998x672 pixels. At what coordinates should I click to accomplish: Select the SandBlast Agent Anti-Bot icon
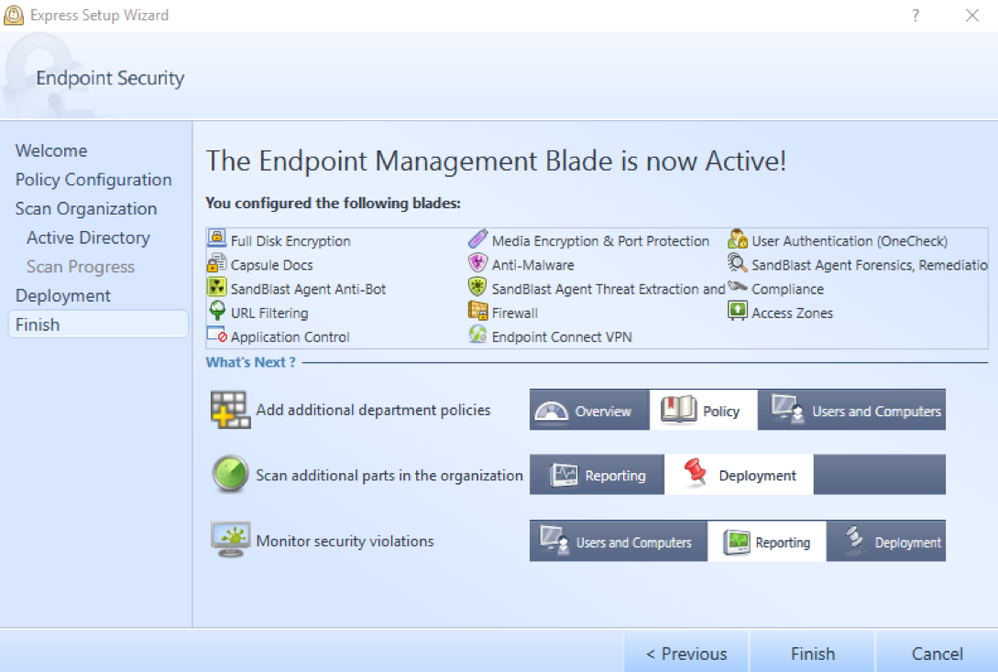tap(216, 287)
